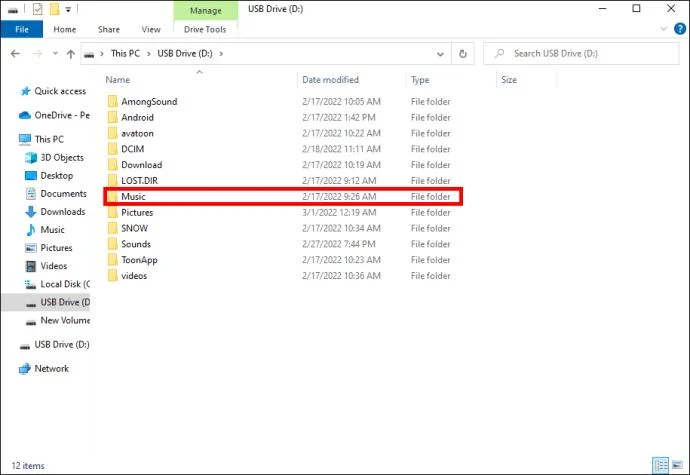Expand the chevron after USB Drive (D:) breadcrumb
The width and height of the screenshot is (690, 475).
221,54
